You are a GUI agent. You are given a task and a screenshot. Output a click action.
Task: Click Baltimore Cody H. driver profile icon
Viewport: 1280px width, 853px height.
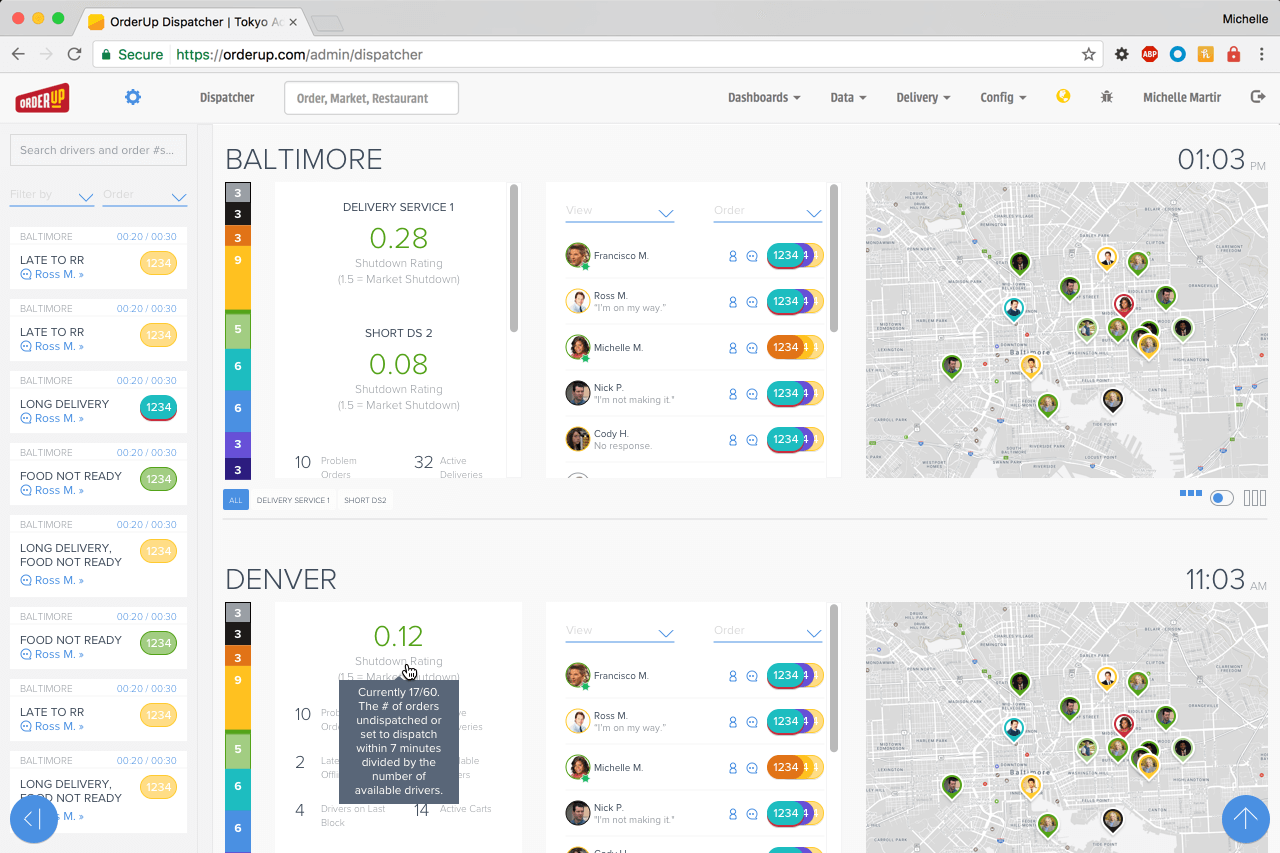pos(732,440)
